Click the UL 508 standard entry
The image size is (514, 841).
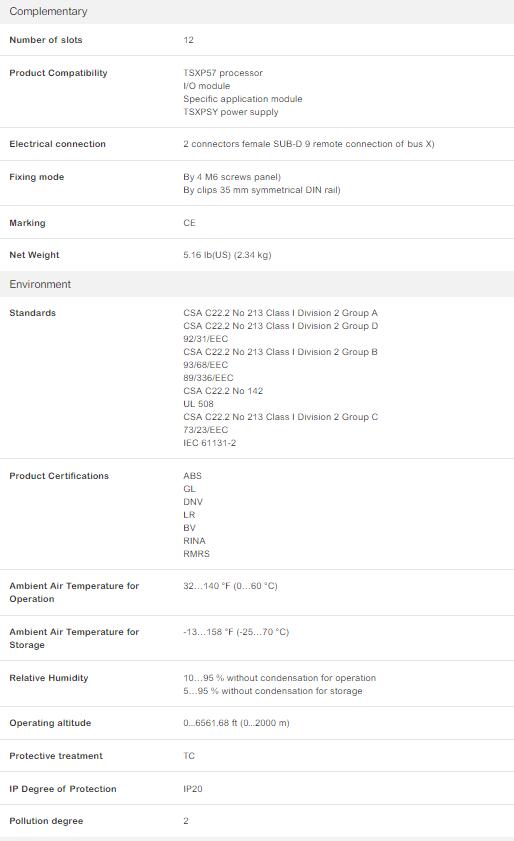[x=198, y=404]
